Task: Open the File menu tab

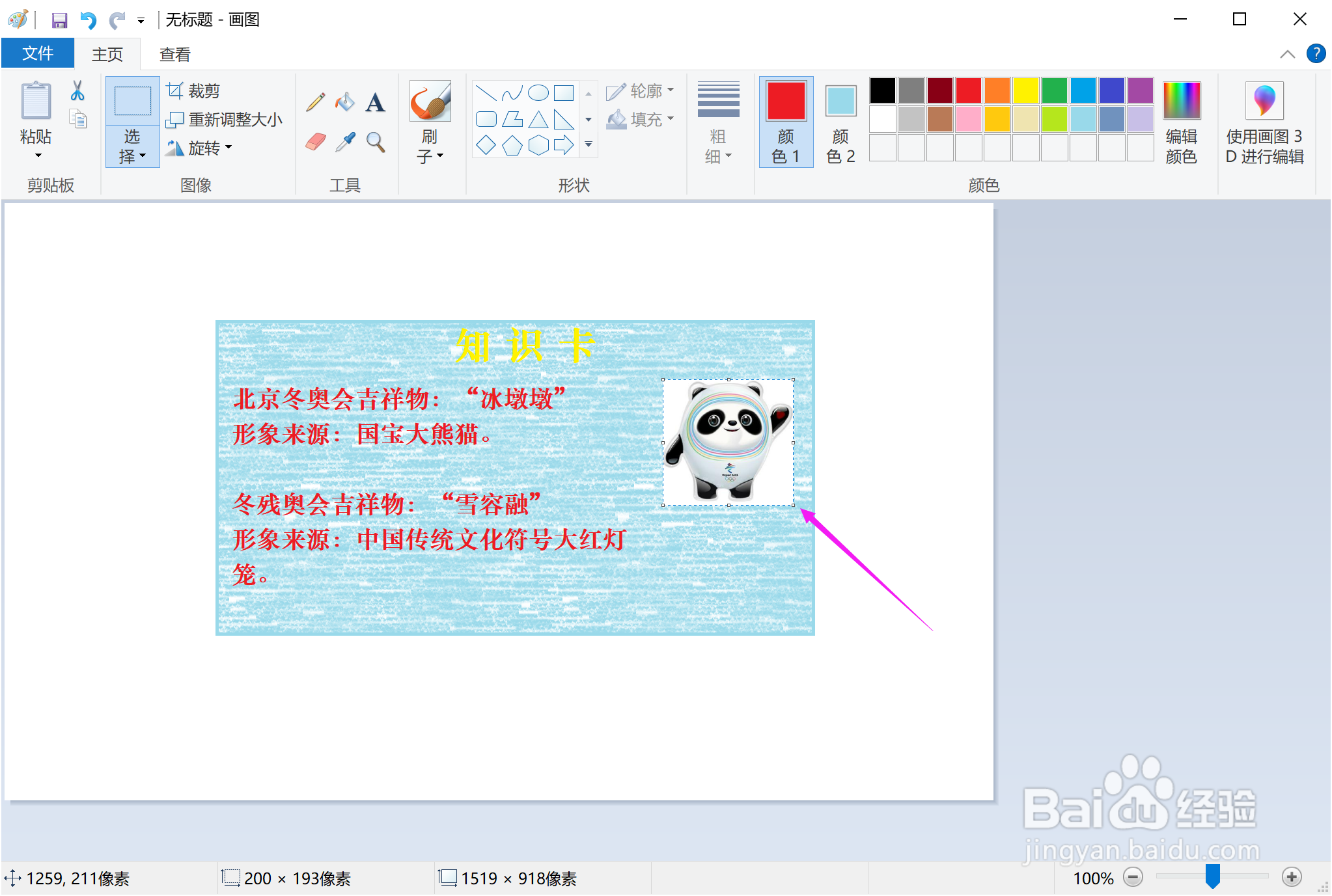Action: (38, 53)
